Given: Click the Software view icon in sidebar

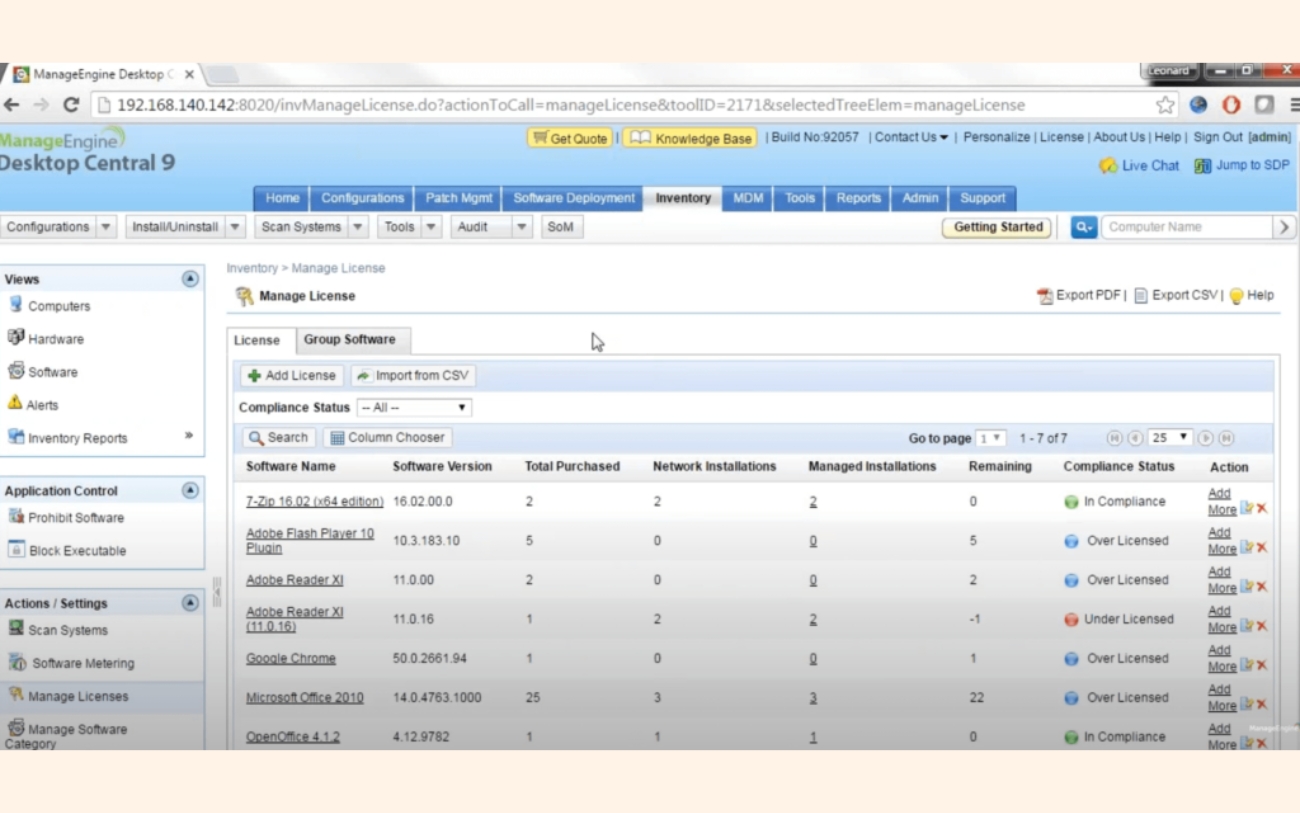Looking at the screenshot, I should [x=15, y=370].
